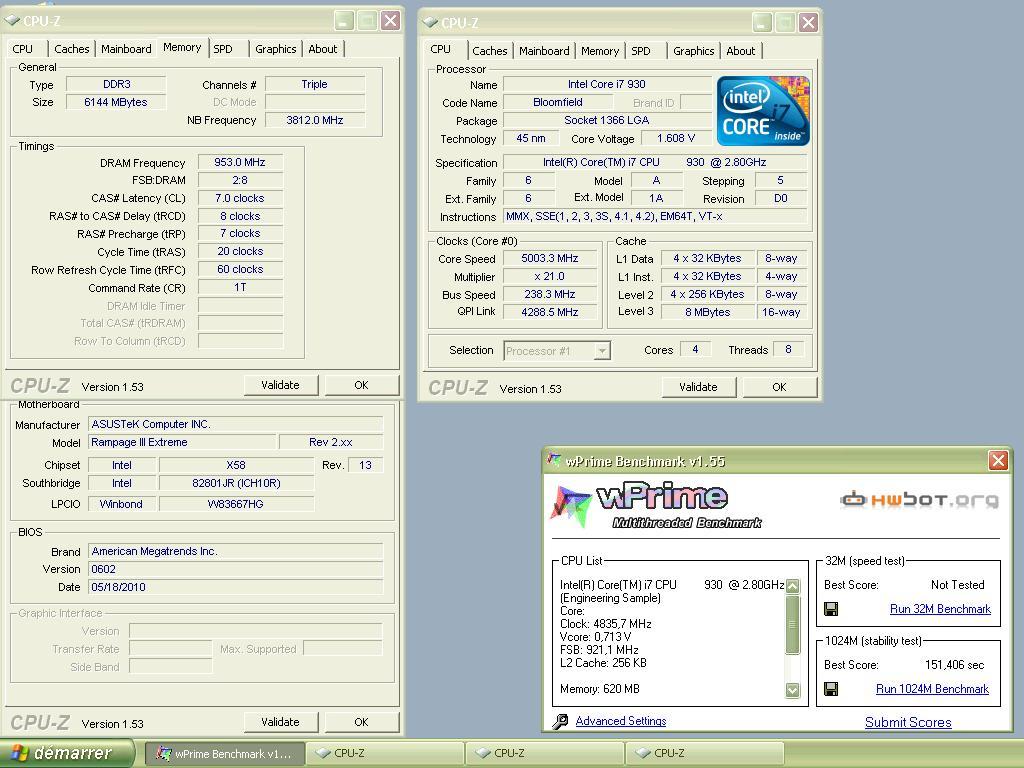Click the wPrime title bar icon
Image resolution: width=1024 pixels, height=768 pixels.
point(554,460)
